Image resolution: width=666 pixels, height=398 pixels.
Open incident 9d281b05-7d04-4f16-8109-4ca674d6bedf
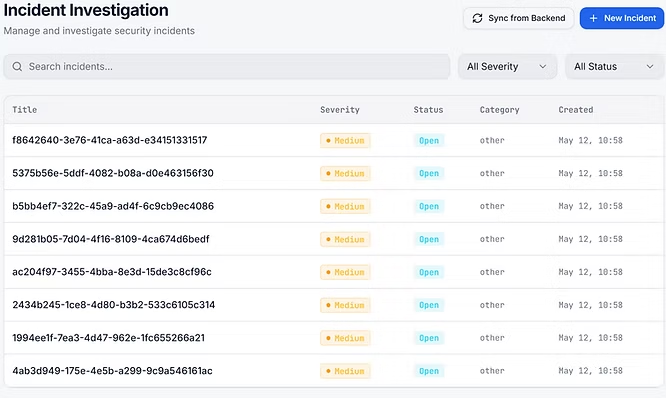pyautogui.click(x=111, y=239)
